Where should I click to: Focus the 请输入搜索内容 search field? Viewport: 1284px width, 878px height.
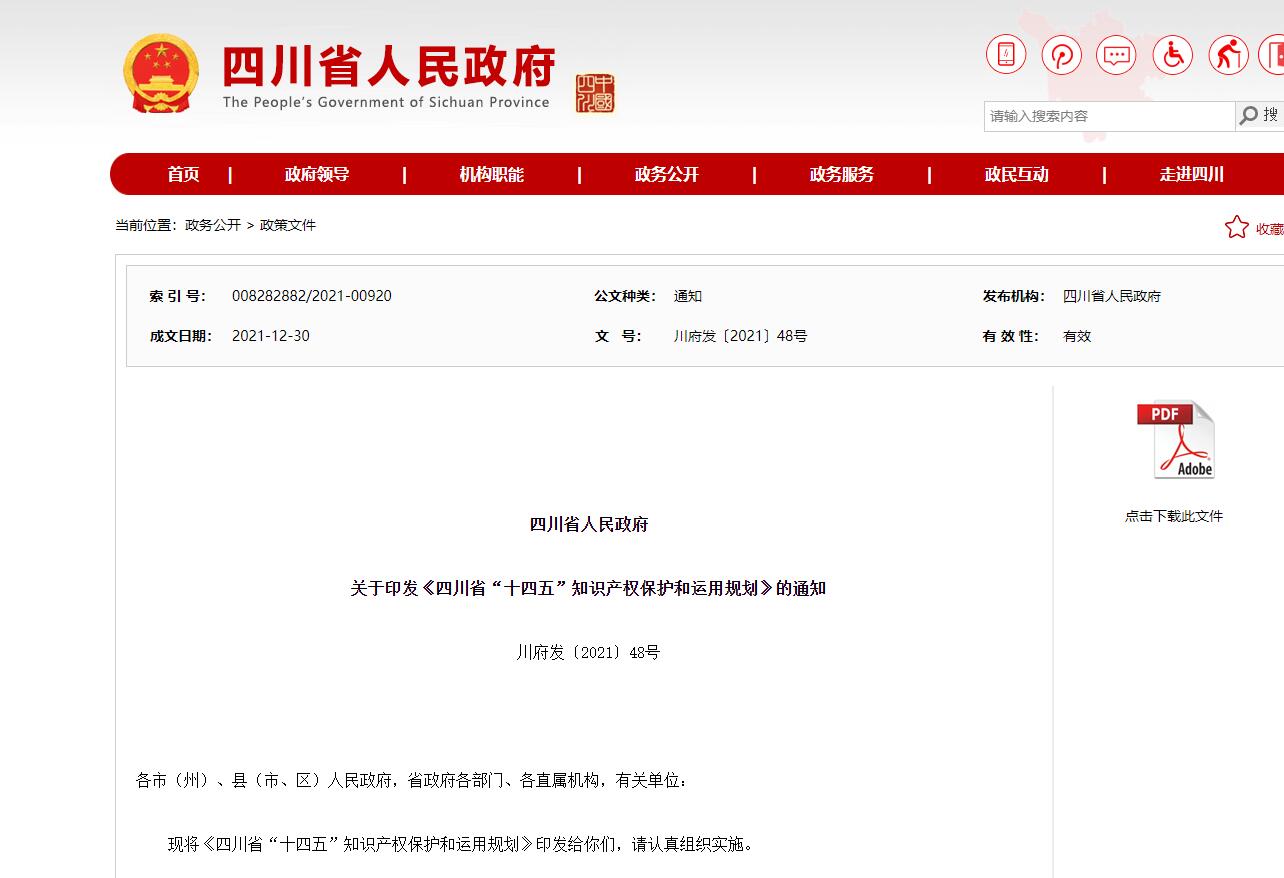click(1108, 116)
